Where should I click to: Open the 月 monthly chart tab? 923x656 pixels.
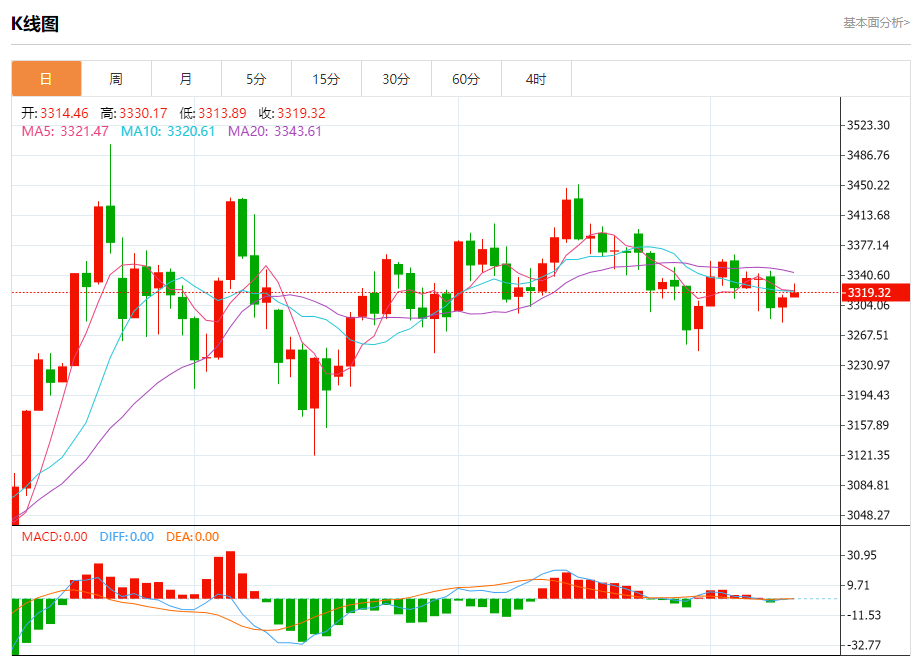tap(186, 79)
